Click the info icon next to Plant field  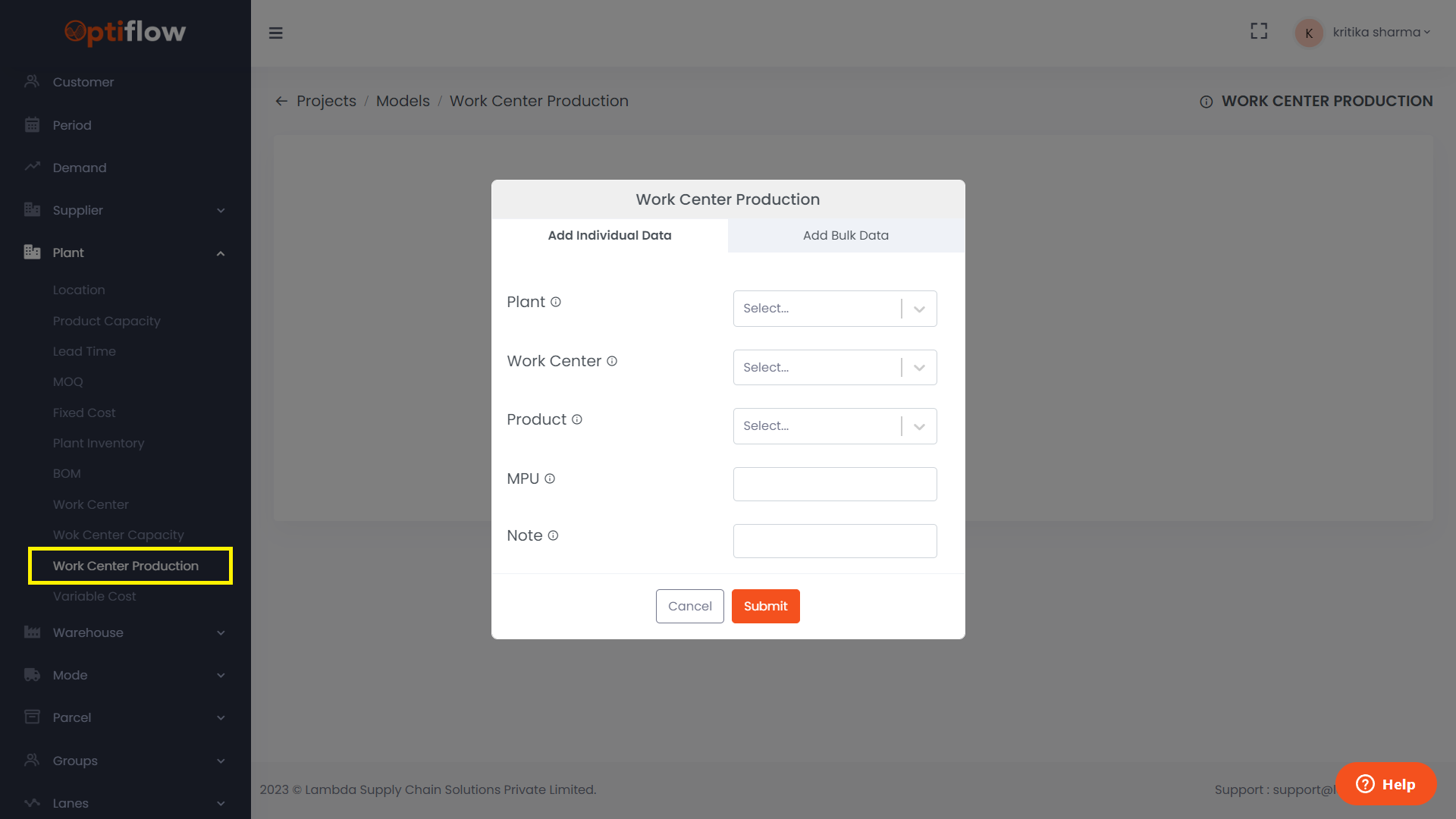coord(555,301)
